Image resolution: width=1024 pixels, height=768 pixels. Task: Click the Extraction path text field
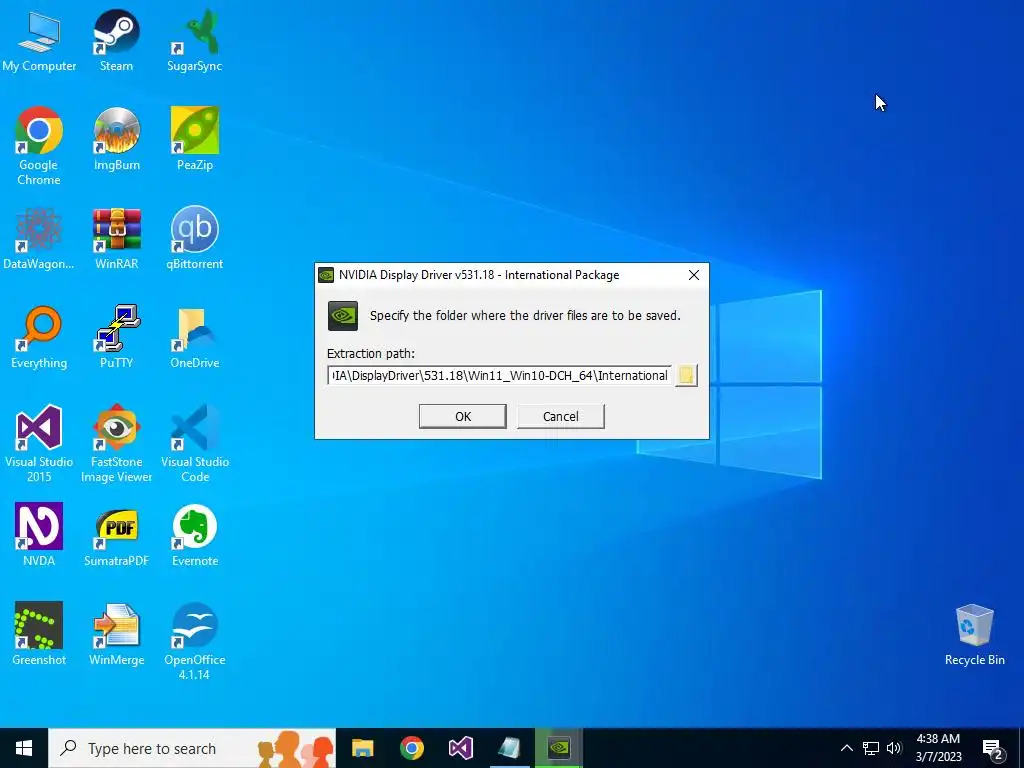pos(500,376)
